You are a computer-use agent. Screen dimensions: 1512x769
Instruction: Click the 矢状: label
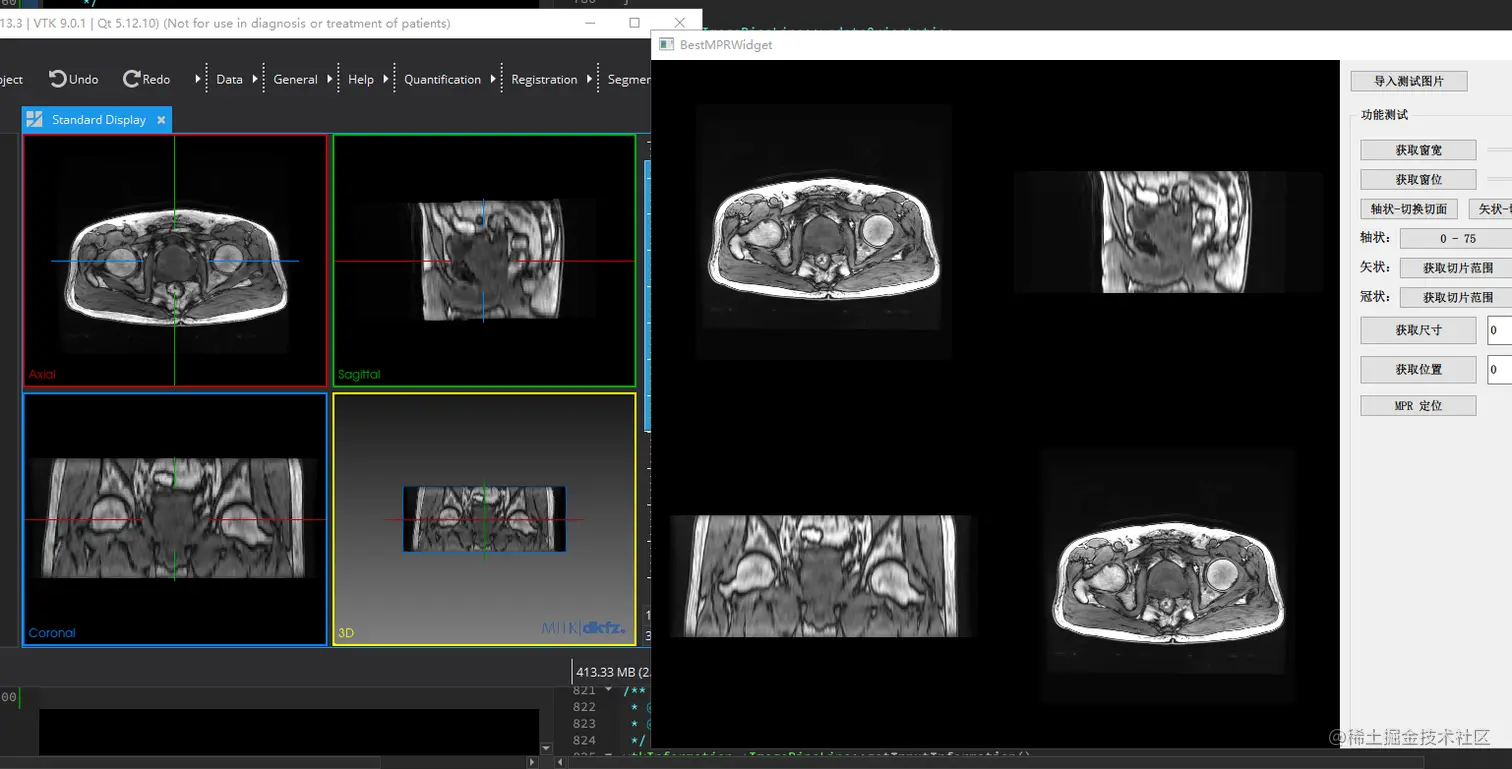(x=1375, y=268)
